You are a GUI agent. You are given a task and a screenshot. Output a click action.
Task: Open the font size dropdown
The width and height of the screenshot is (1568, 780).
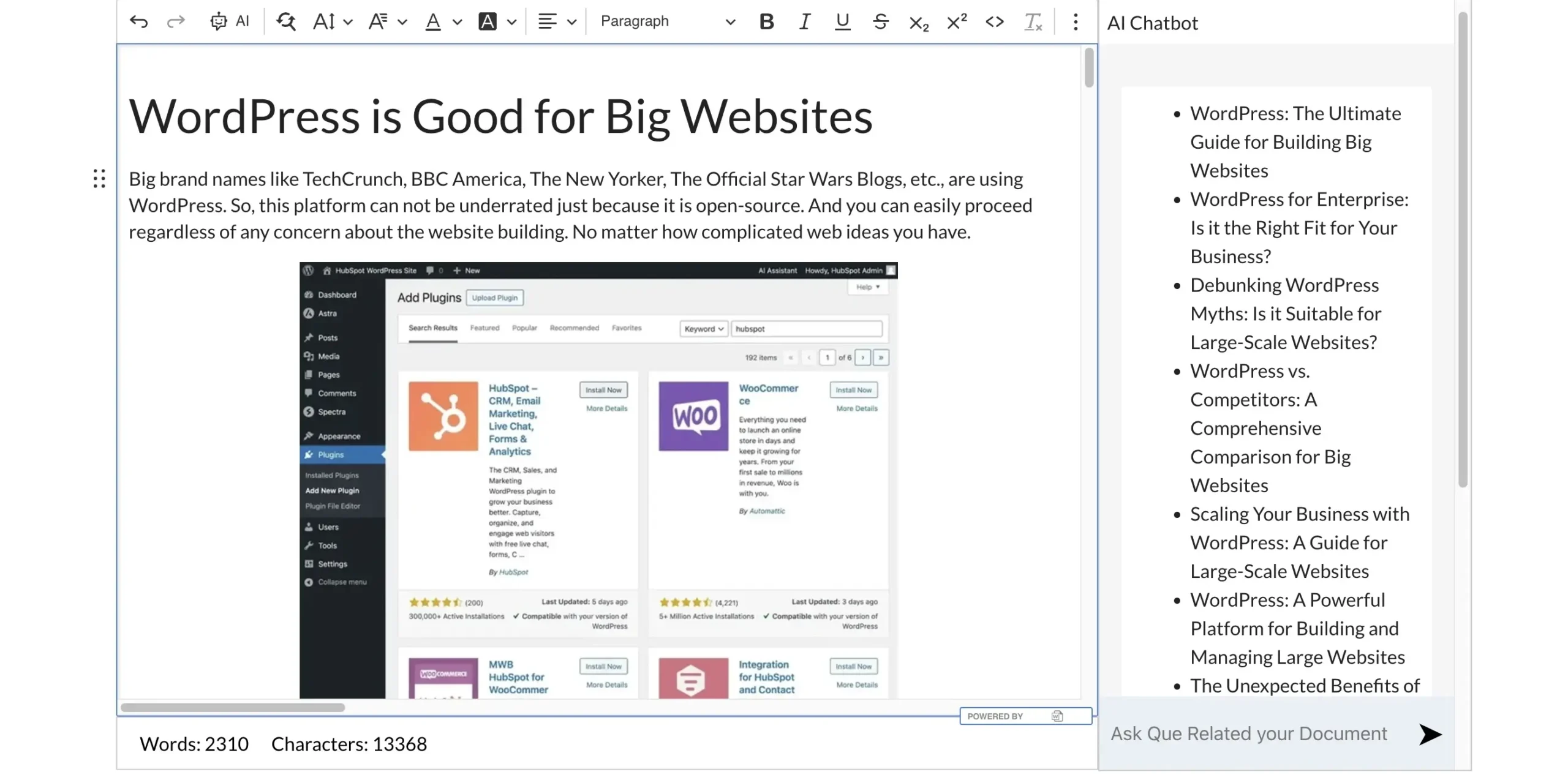point(331,21)
